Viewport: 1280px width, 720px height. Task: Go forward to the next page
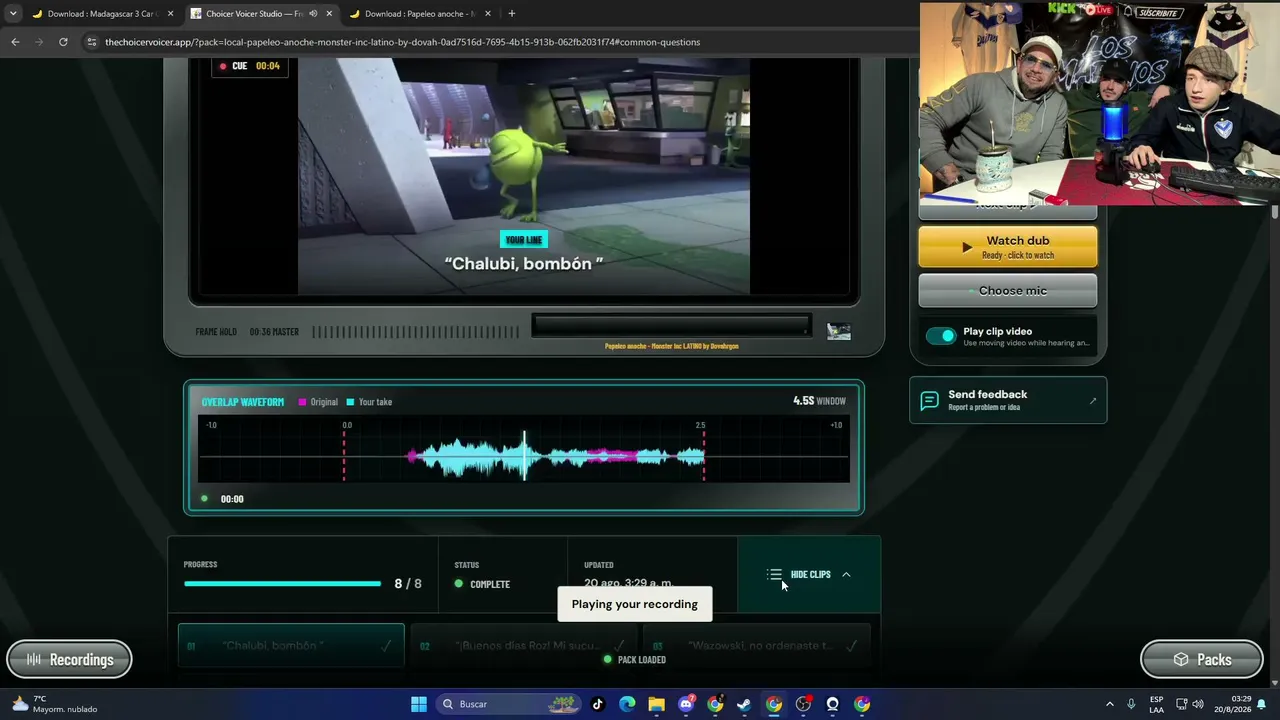pos(39,42)
